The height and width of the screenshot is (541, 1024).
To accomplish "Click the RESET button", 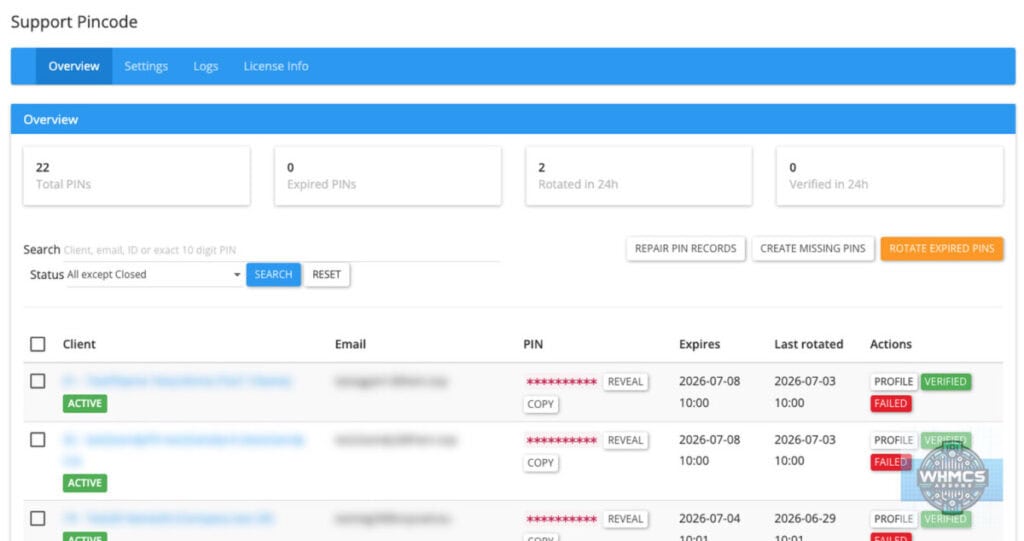I will (327, 274).
